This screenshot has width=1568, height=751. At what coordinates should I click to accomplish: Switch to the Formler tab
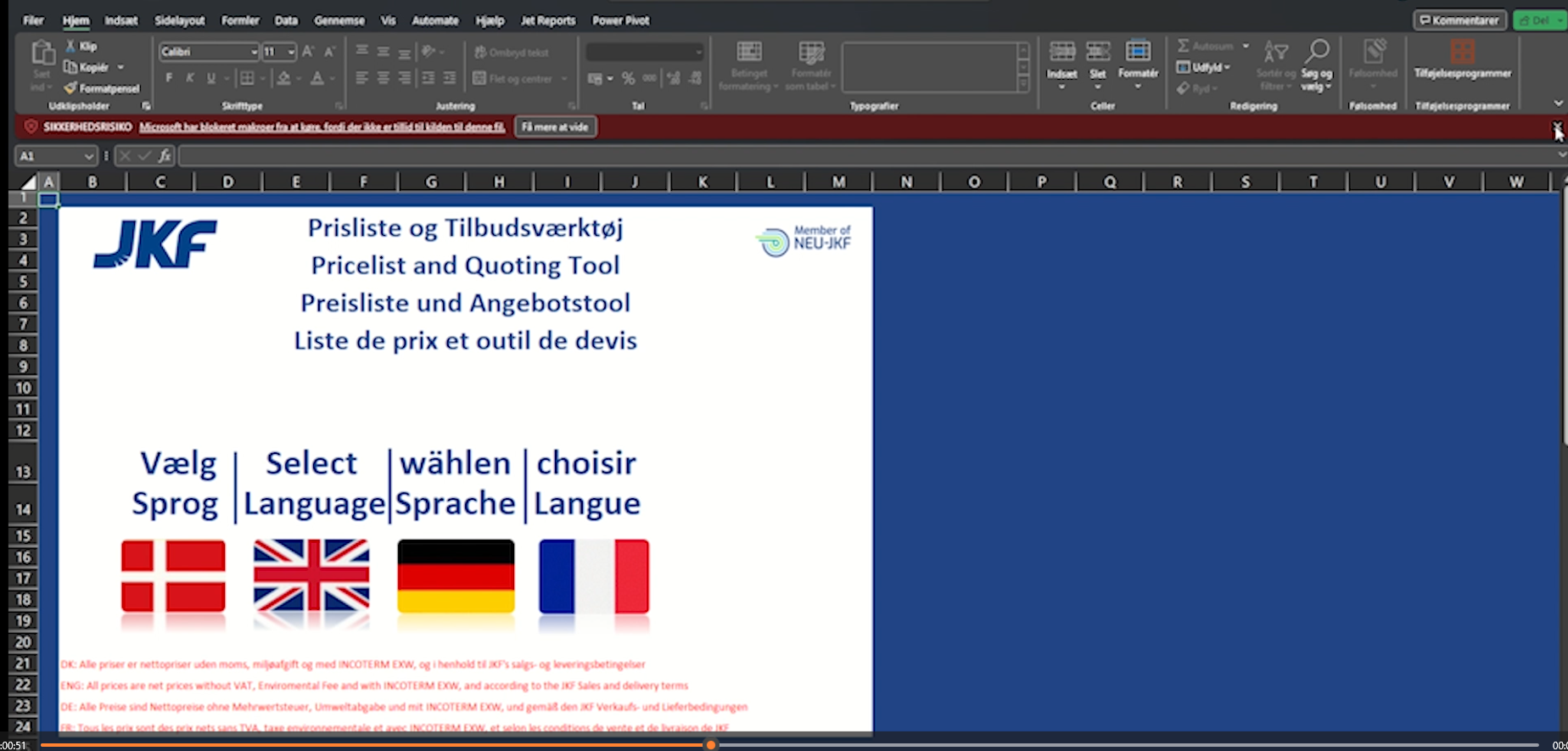click(240, 20)
